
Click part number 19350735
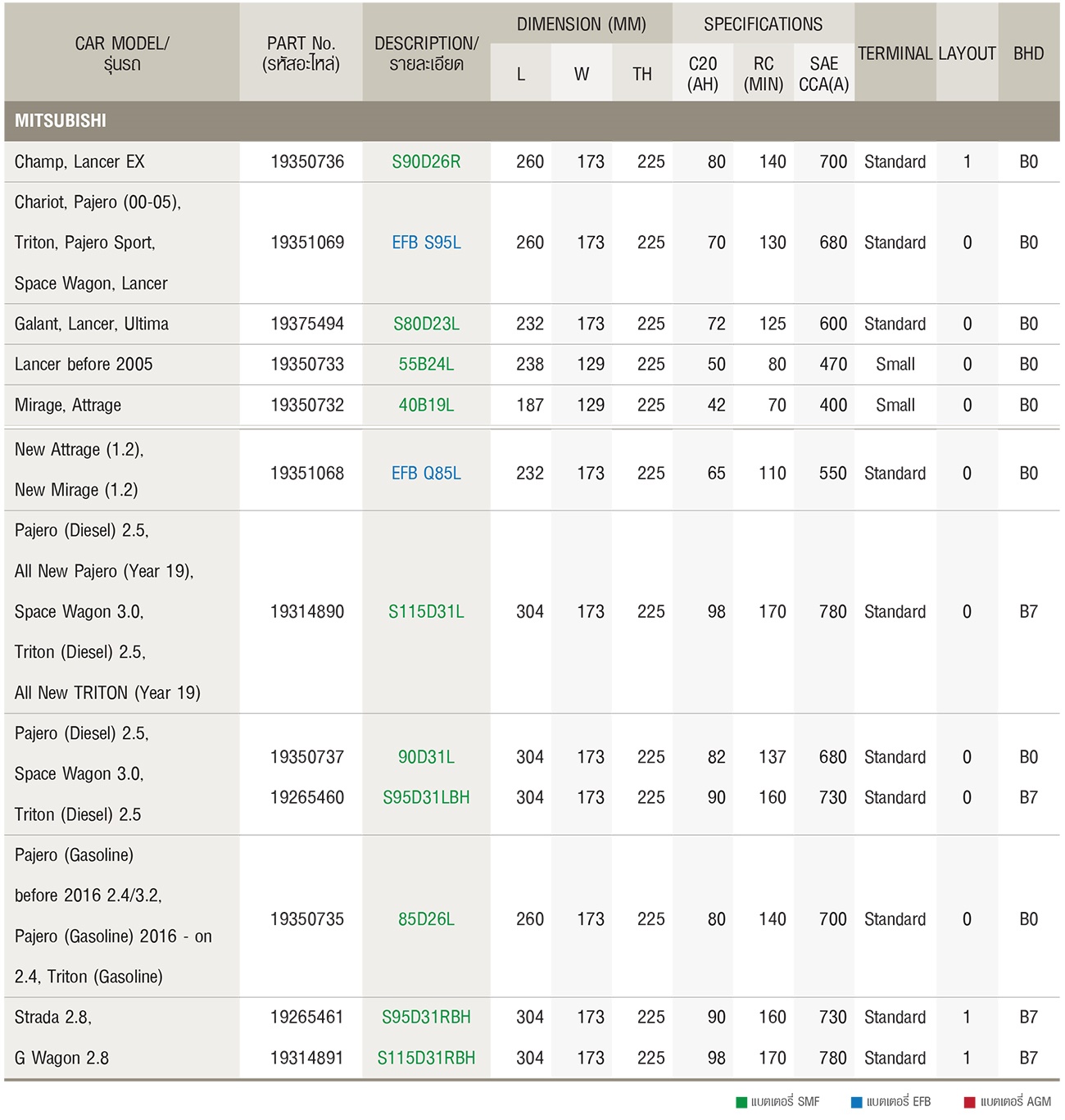pyautogui.click(x=307, y=919)
